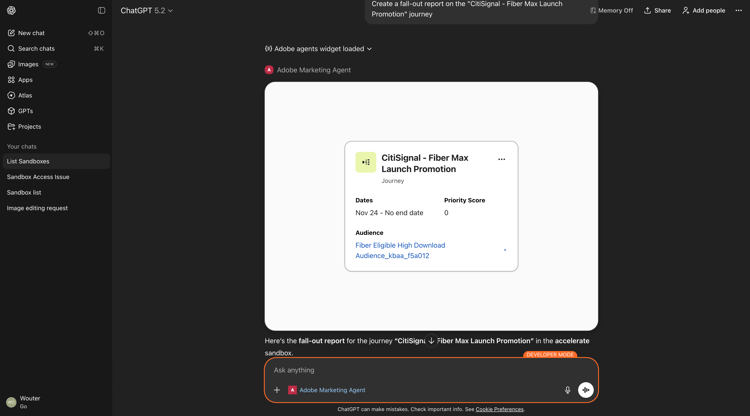
Task: Click the Priority Score label
Action: pos(464,200)
